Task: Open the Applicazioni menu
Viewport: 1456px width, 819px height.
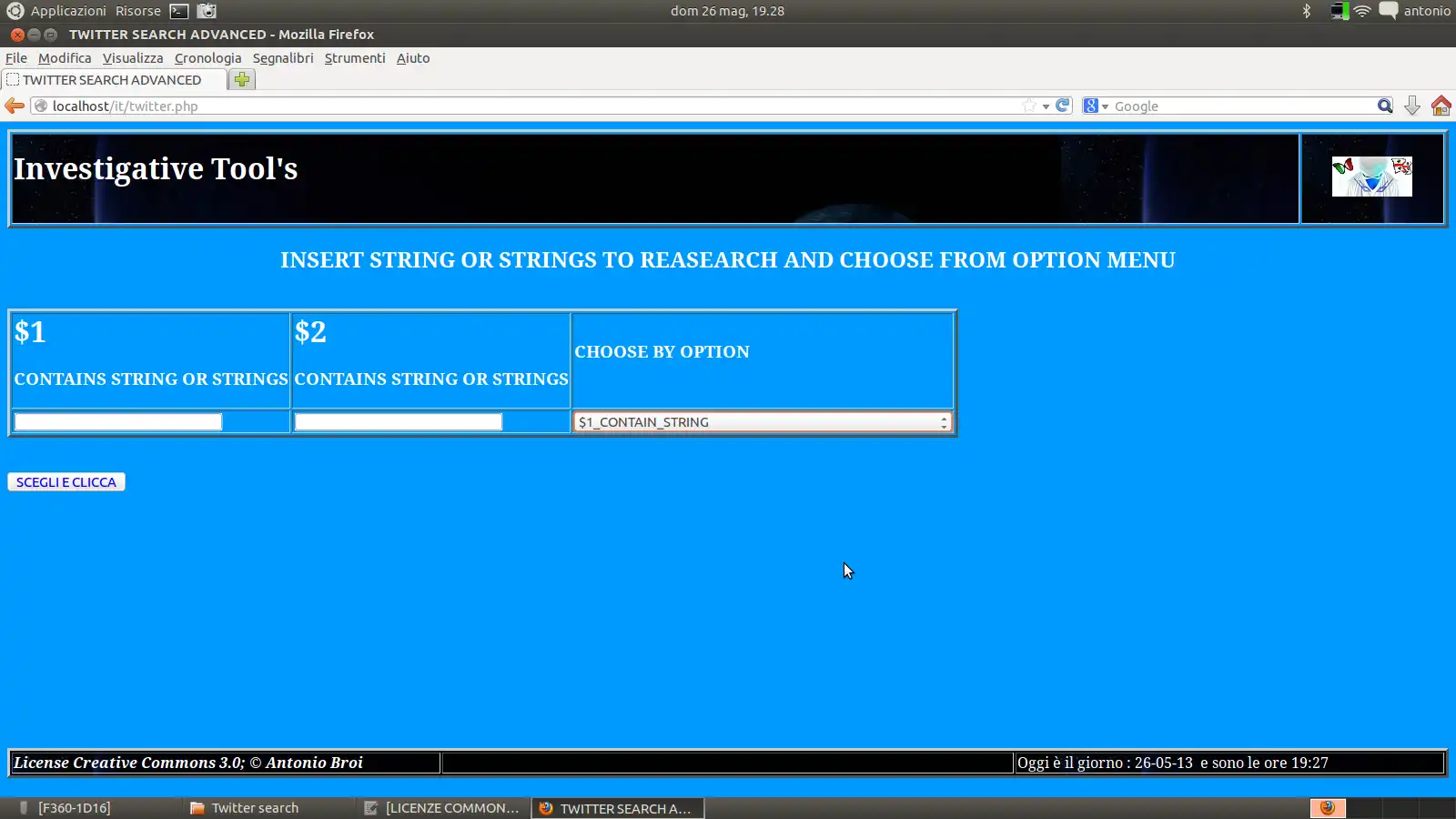Action: tap(68, 11)
